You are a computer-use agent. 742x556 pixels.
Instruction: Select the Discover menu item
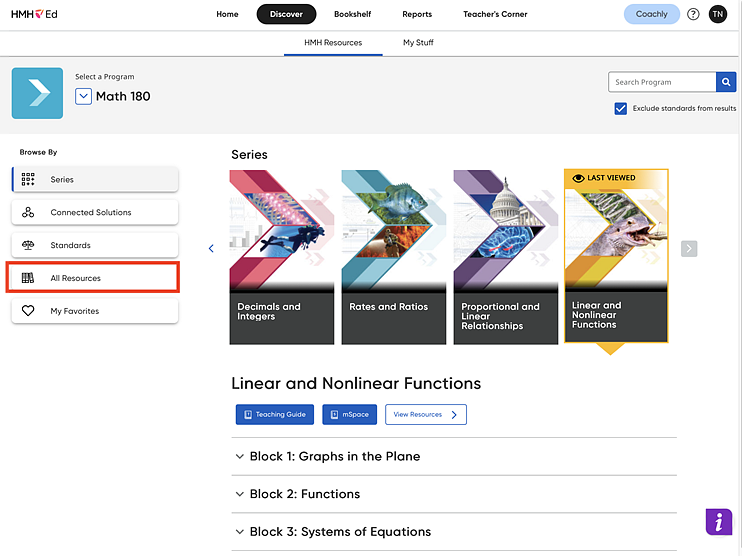[x=286, y=14]
